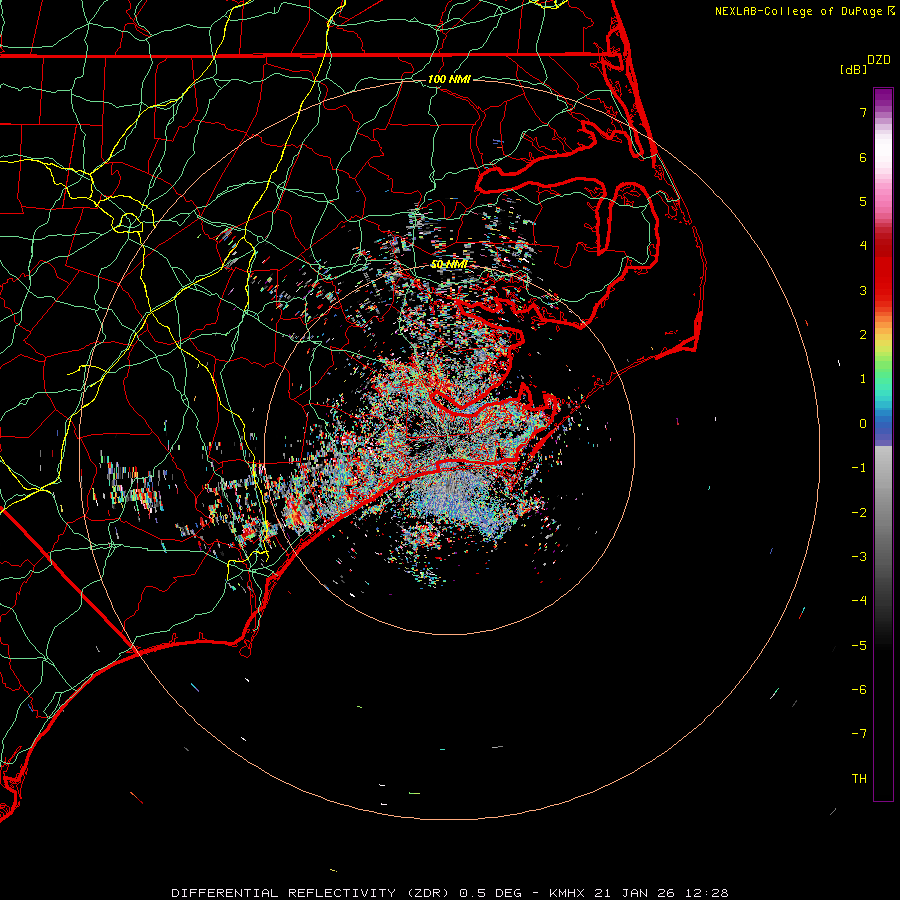Viewport: 900px width, 900px height.
Task: Click the Differential Reflectivity caption at the bottom
Action: tap(449, 893)
